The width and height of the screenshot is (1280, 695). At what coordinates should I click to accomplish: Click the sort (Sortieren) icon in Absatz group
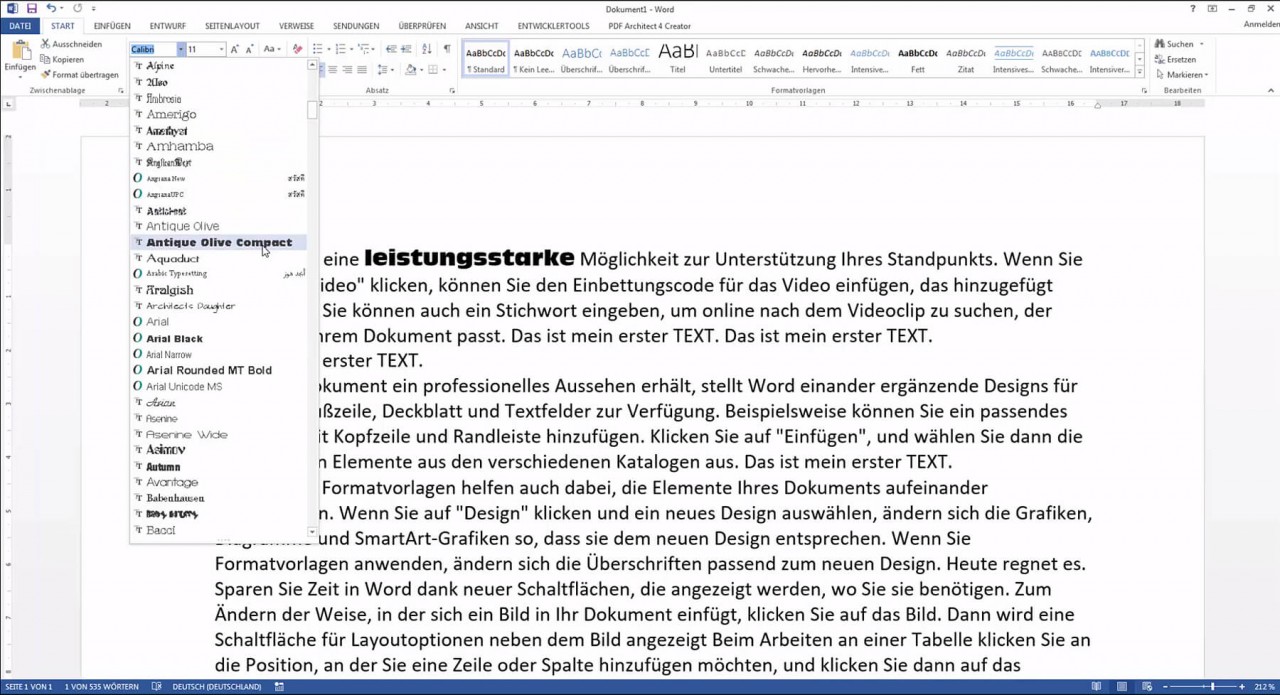pyautogui.click(x=427, y=49)
